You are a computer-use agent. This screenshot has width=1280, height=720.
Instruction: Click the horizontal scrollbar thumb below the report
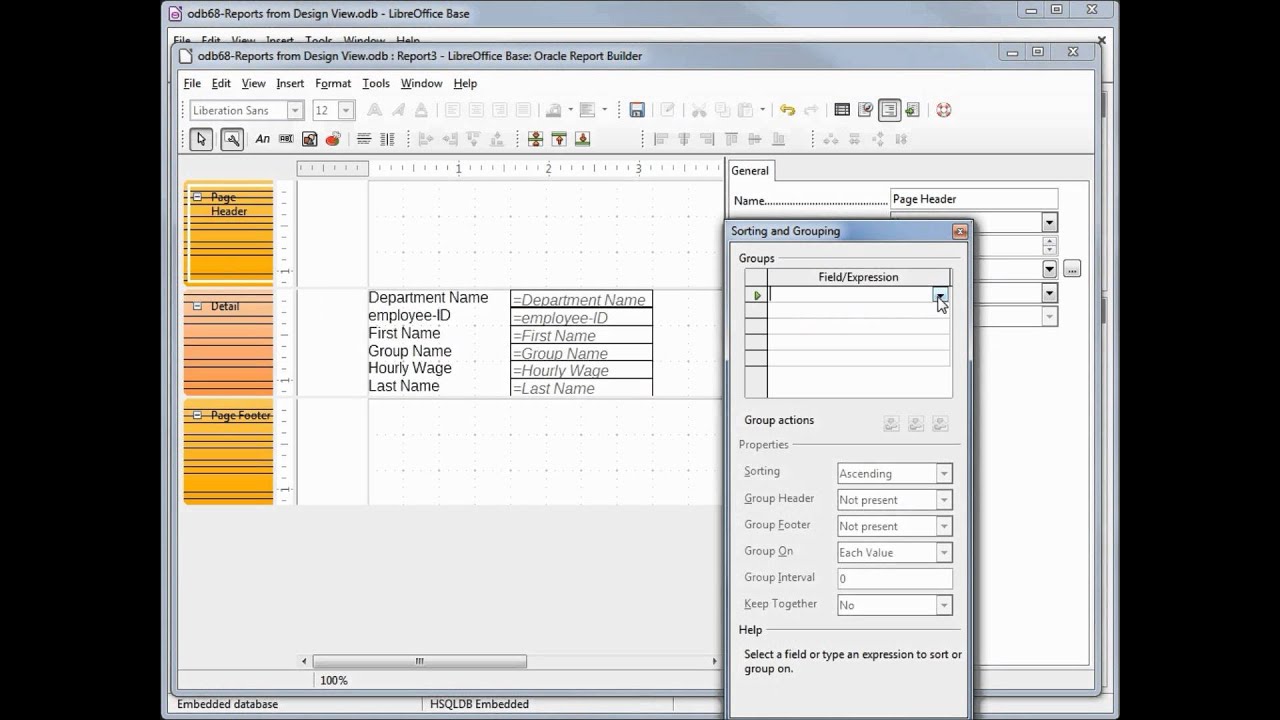[419, 661]
